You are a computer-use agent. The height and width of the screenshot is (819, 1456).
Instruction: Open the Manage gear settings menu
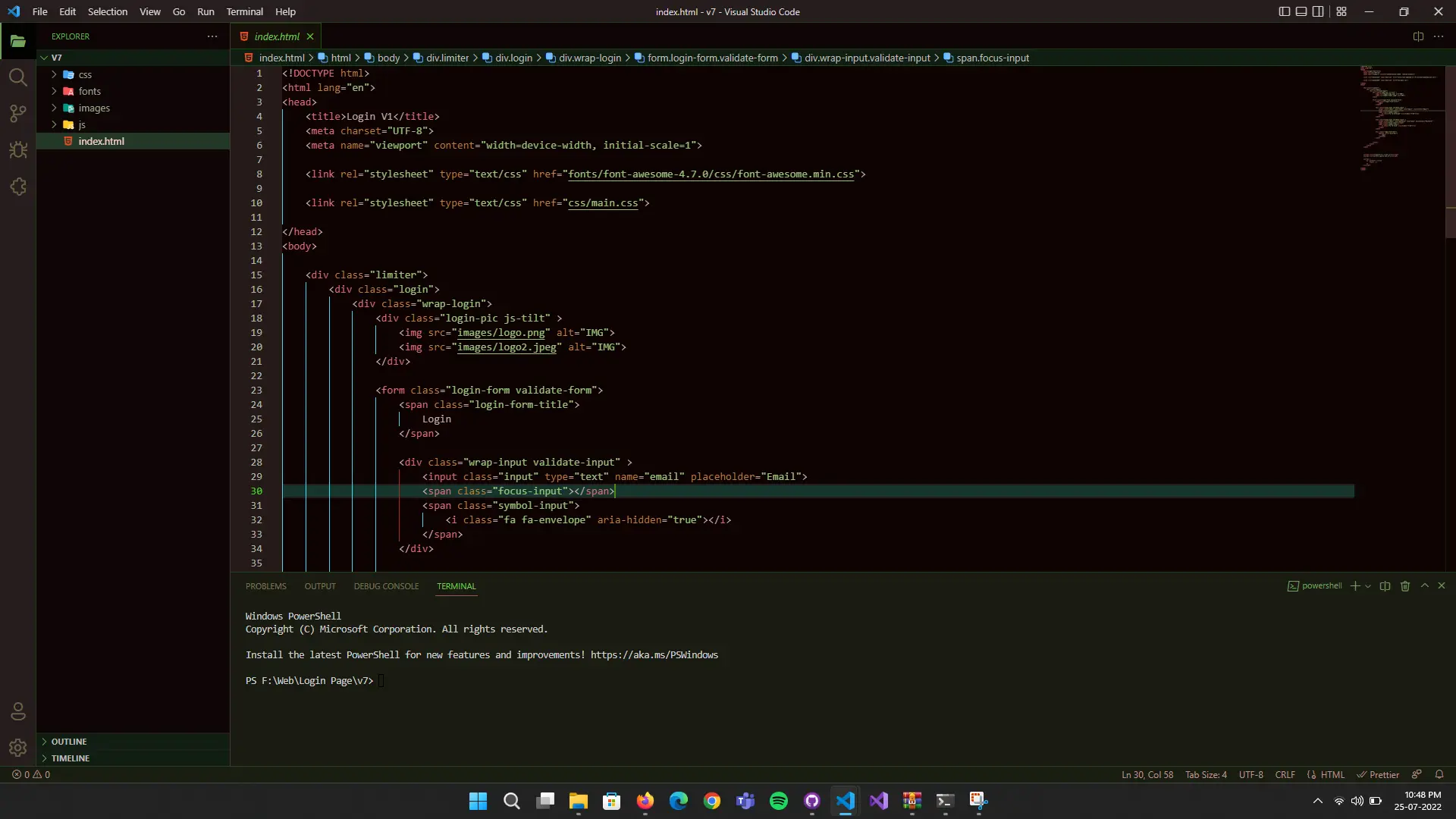pos(18,748)
